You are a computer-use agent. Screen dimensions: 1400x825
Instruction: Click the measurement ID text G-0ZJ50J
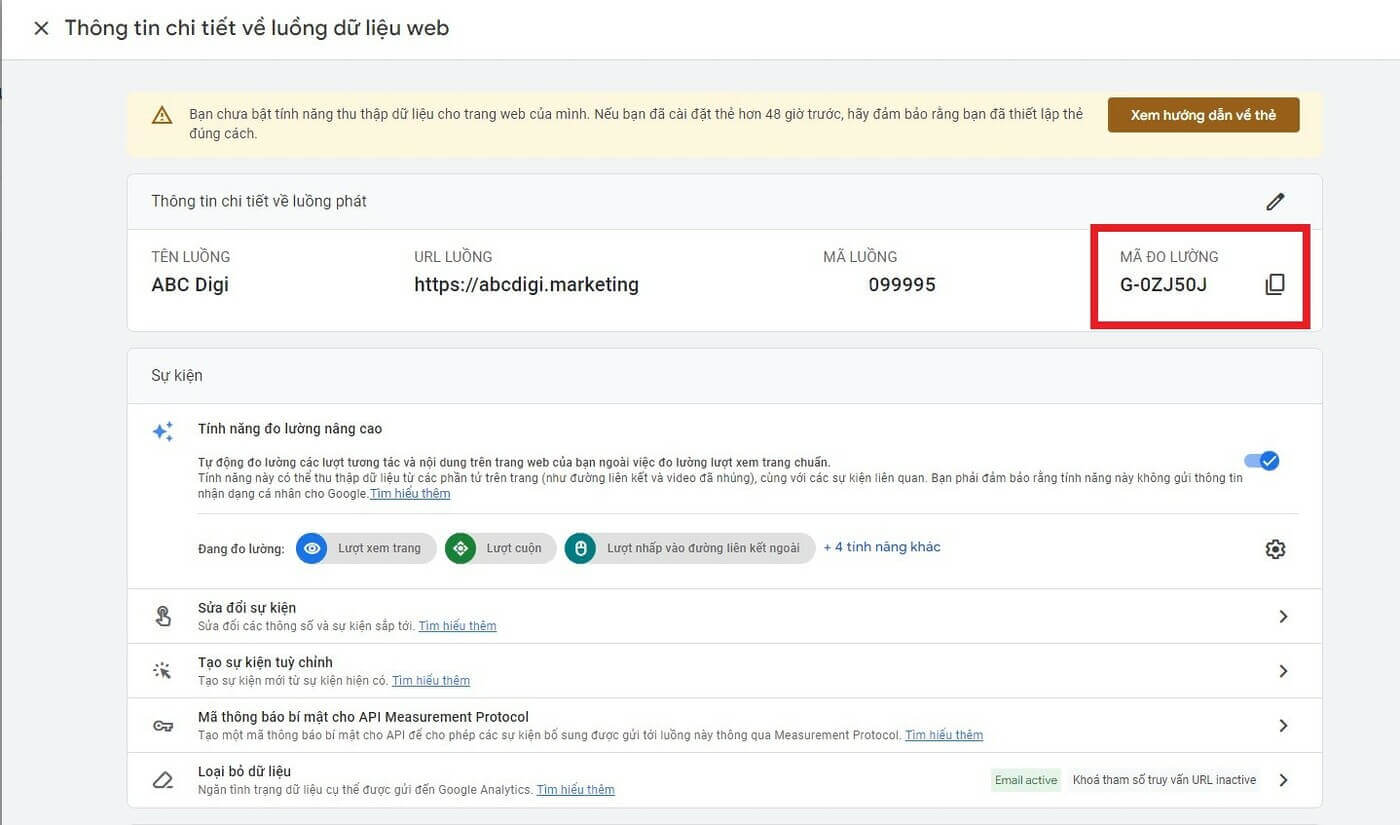(x=1163, y=285)
